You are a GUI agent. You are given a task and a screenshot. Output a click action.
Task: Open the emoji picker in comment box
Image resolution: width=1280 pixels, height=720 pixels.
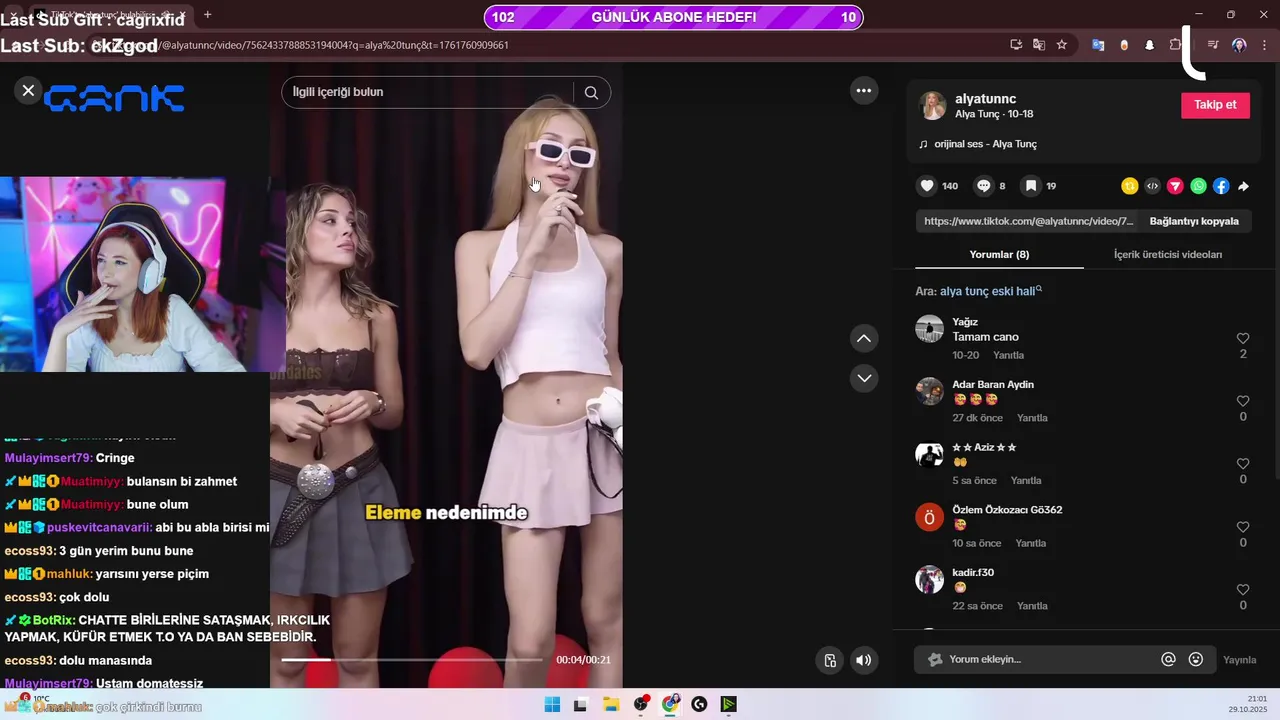1196,660
